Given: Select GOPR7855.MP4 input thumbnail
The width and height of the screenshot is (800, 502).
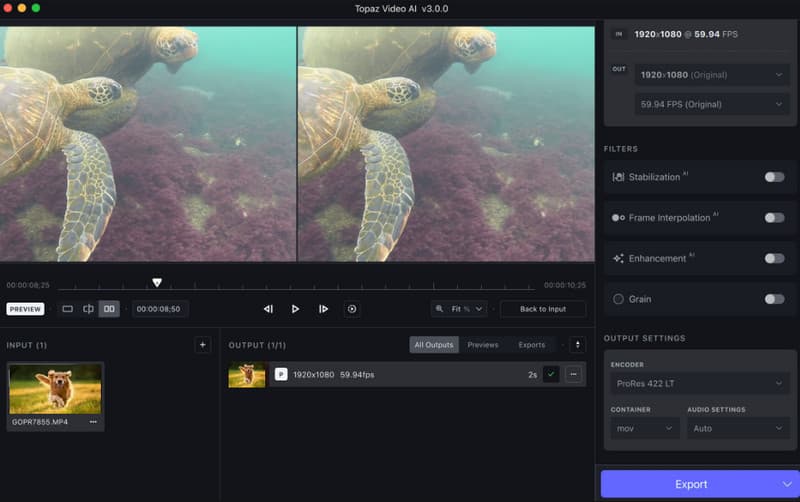Looking at the screenshot, I should click(x=55, y=389).
